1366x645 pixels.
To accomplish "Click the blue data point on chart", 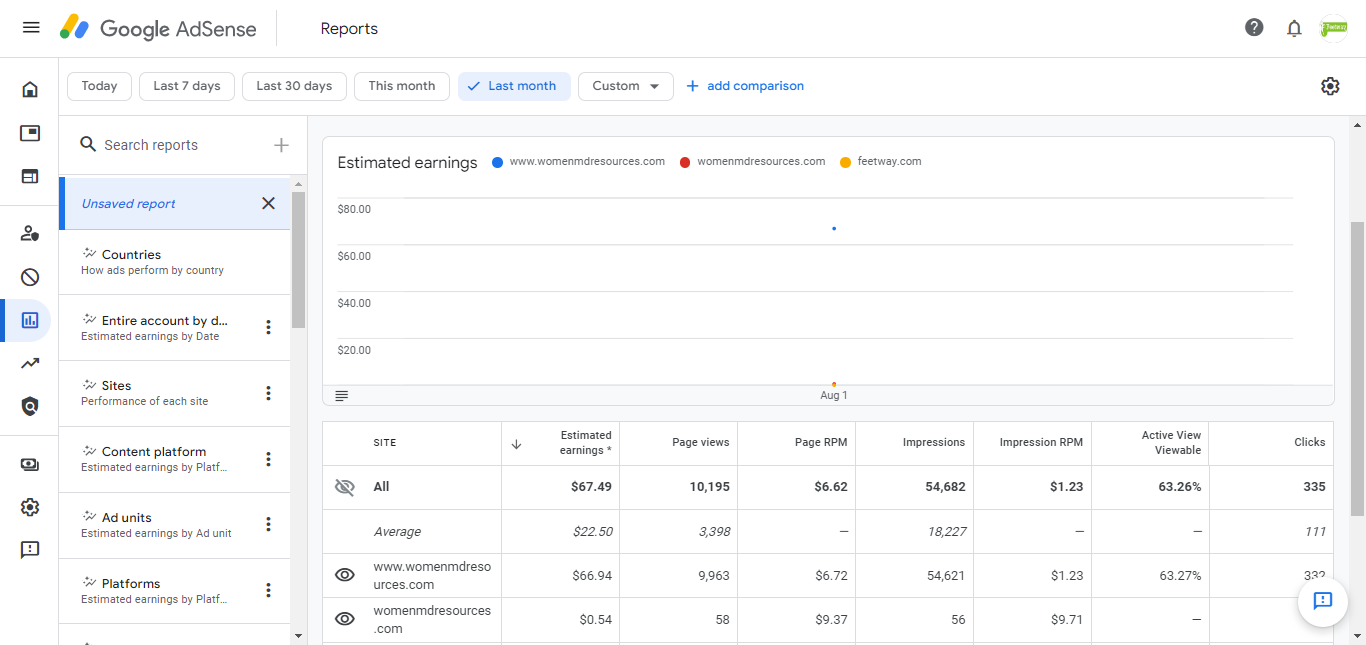I will click(x=834, y=229).
